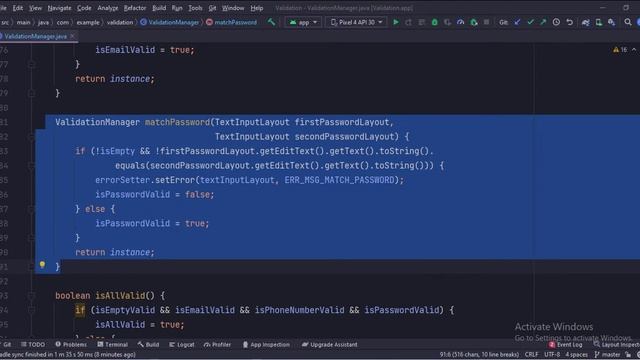Screen dimensions: 640x360
Task: Open the Profile app gauge icon
Action: (x=461, y=22)
